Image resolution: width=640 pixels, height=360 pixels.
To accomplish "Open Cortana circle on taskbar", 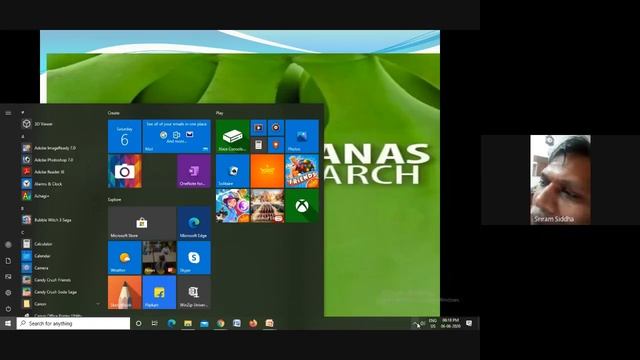I will pos(138,323).
